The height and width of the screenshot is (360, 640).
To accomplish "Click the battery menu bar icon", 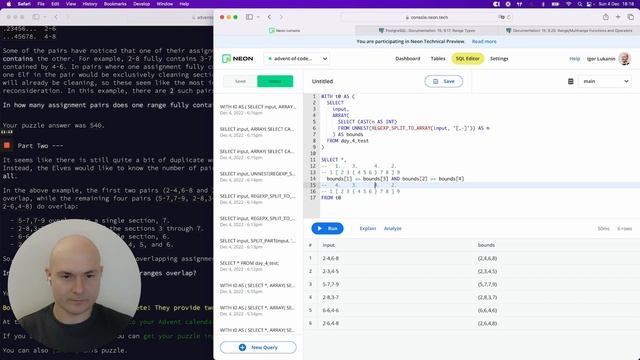I will pyautogui.click(x=556, y=4).
